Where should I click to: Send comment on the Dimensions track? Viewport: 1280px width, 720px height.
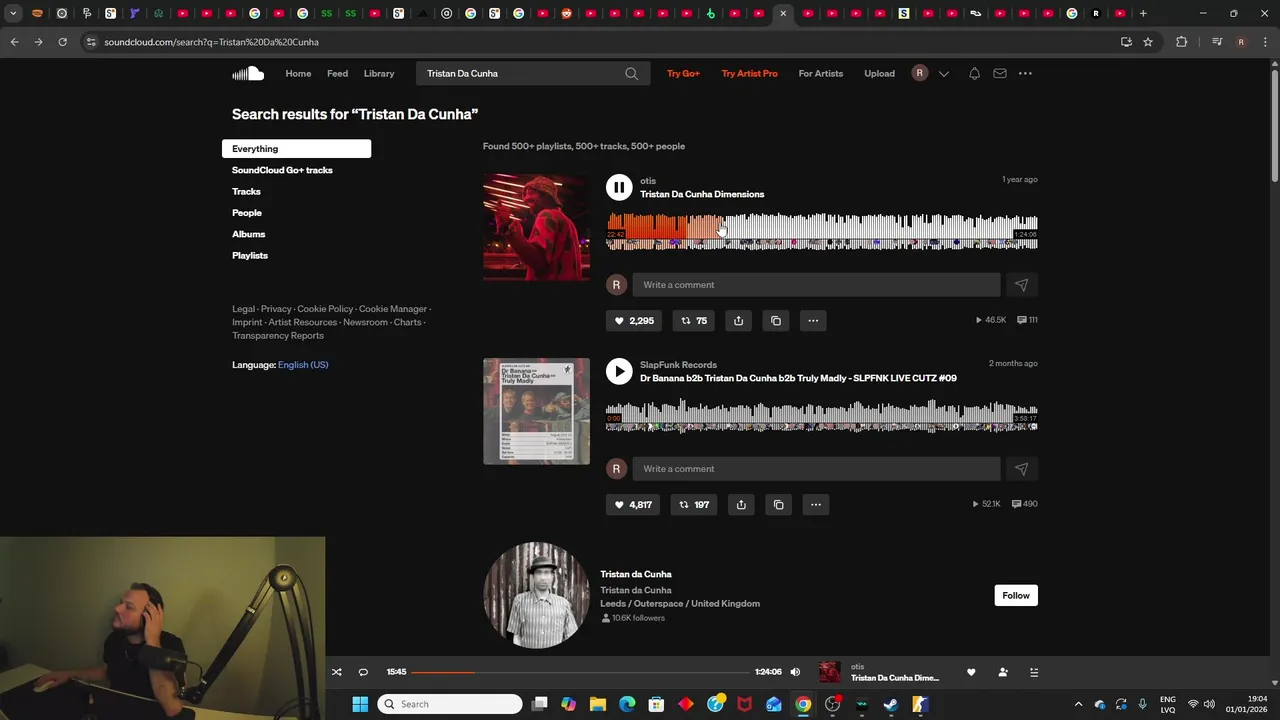[x=1021, y=285]
